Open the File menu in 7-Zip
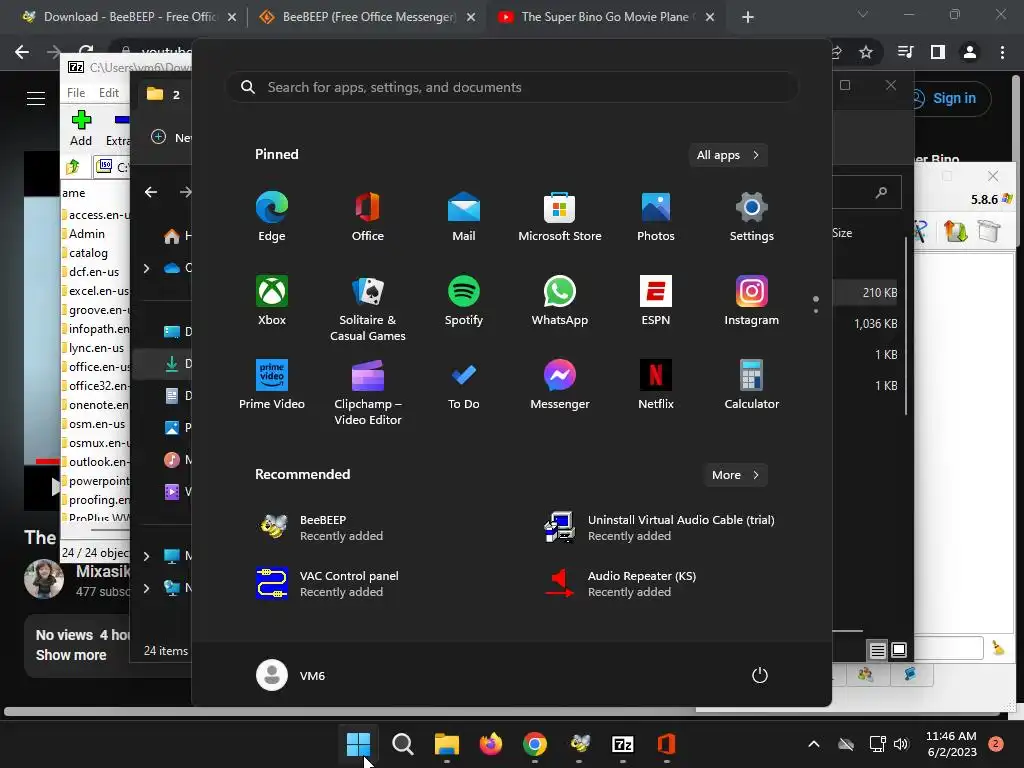Image resolution: width=1024 pixels, height=768 pixels. point(76,93)
